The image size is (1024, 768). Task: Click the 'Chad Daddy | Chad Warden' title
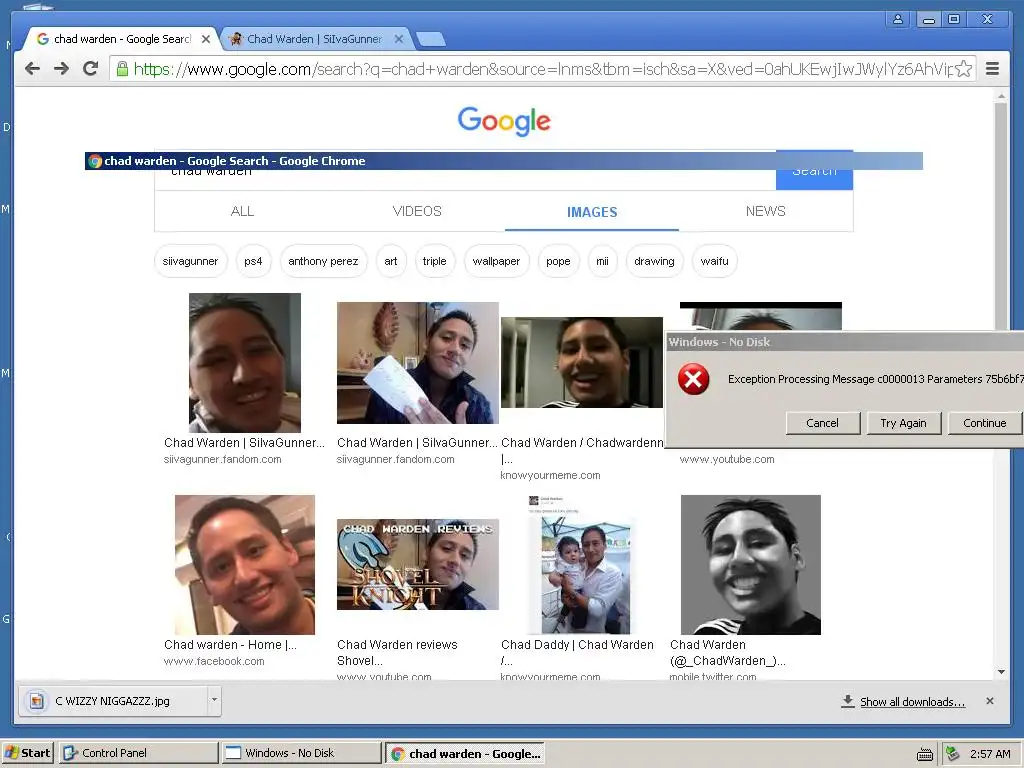(577, 645)
